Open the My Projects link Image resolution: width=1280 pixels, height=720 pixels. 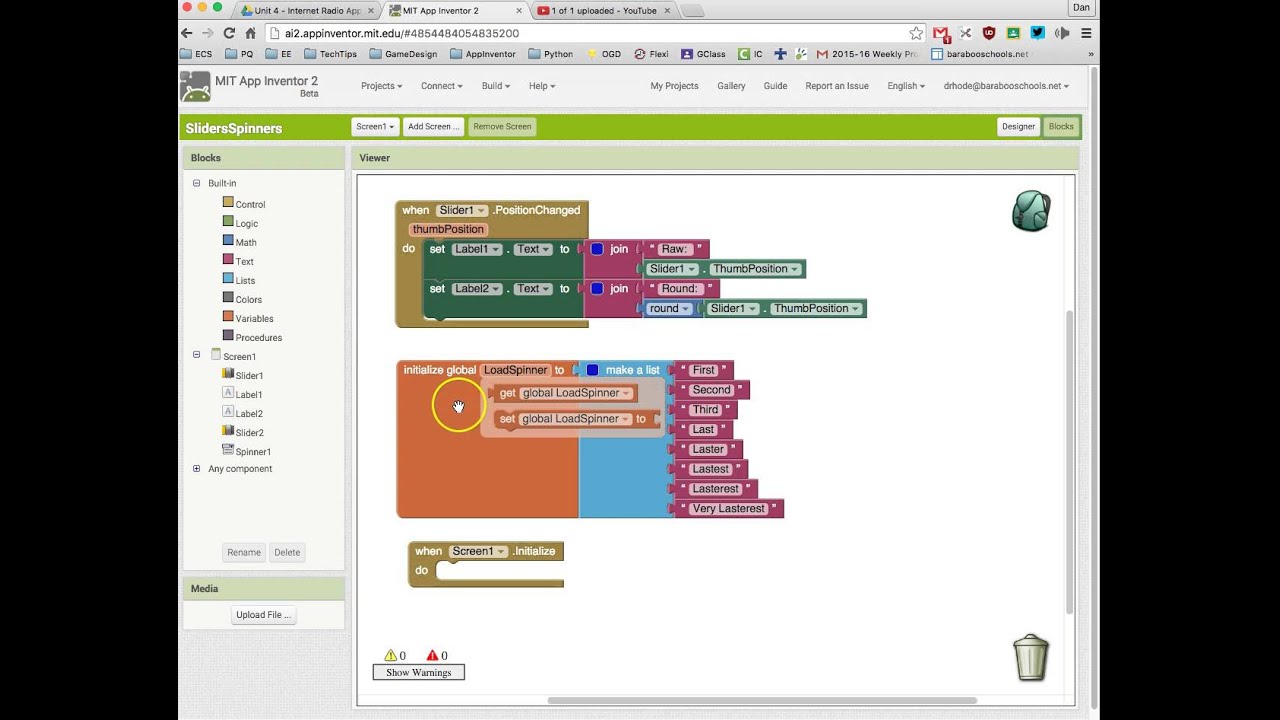[674, 86]
